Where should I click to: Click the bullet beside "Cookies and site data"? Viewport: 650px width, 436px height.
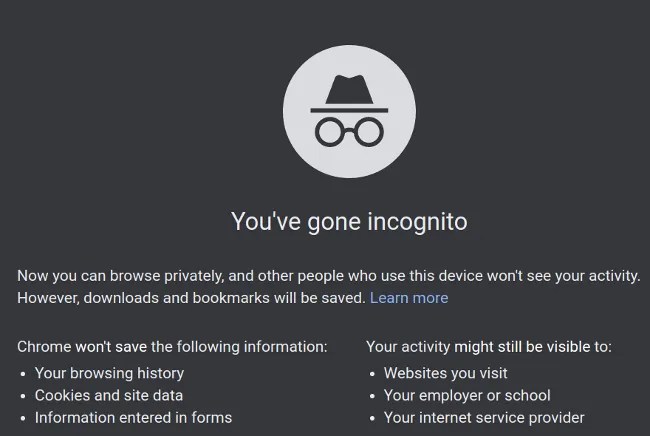(23, 396)
